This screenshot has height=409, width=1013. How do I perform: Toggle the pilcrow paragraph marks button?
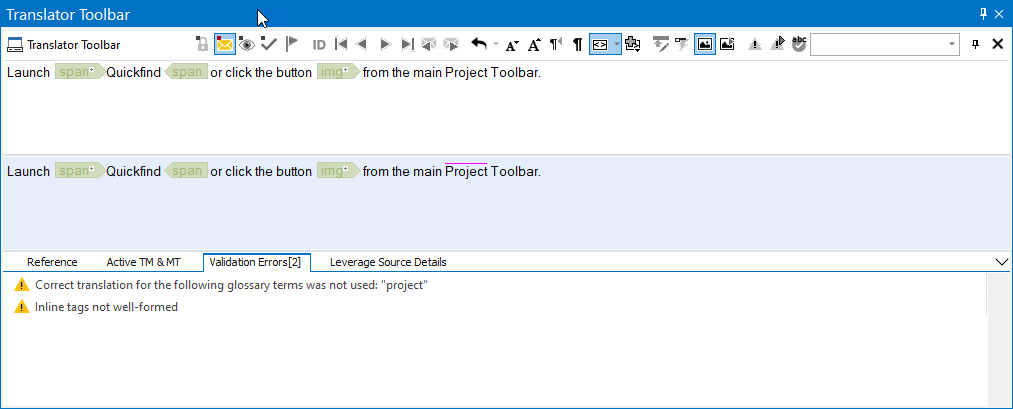[x=578, y=44]
